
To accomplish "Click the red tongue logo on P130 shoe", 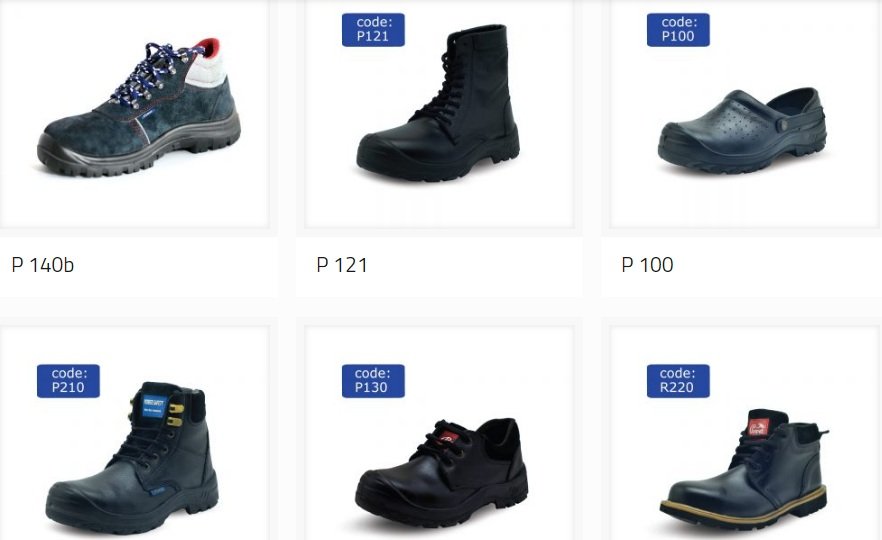I will 448,438.
